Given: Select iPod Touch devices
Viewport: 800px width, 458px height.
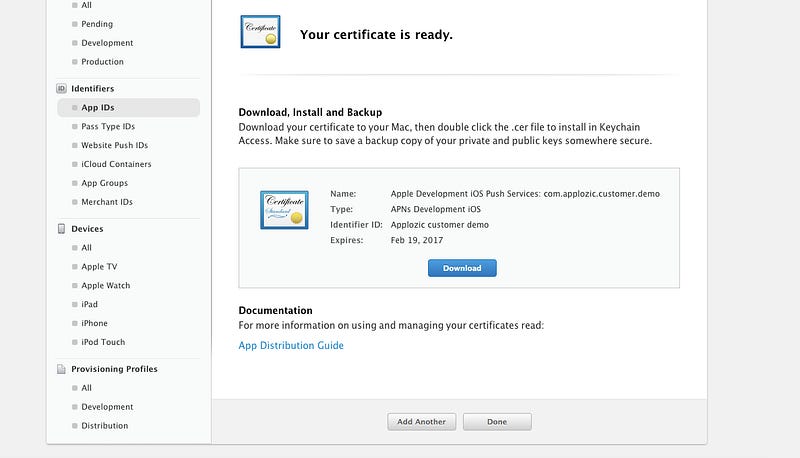Looking at the screenshot, I should [103, 342].
